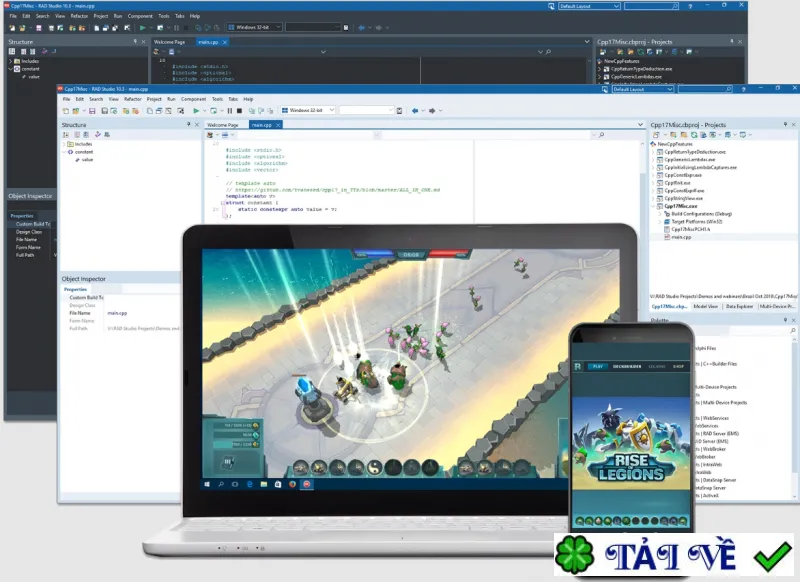Click the Save floppy icon in light window toolbar
The image size is (800, 582).
(x=92, y=111)
